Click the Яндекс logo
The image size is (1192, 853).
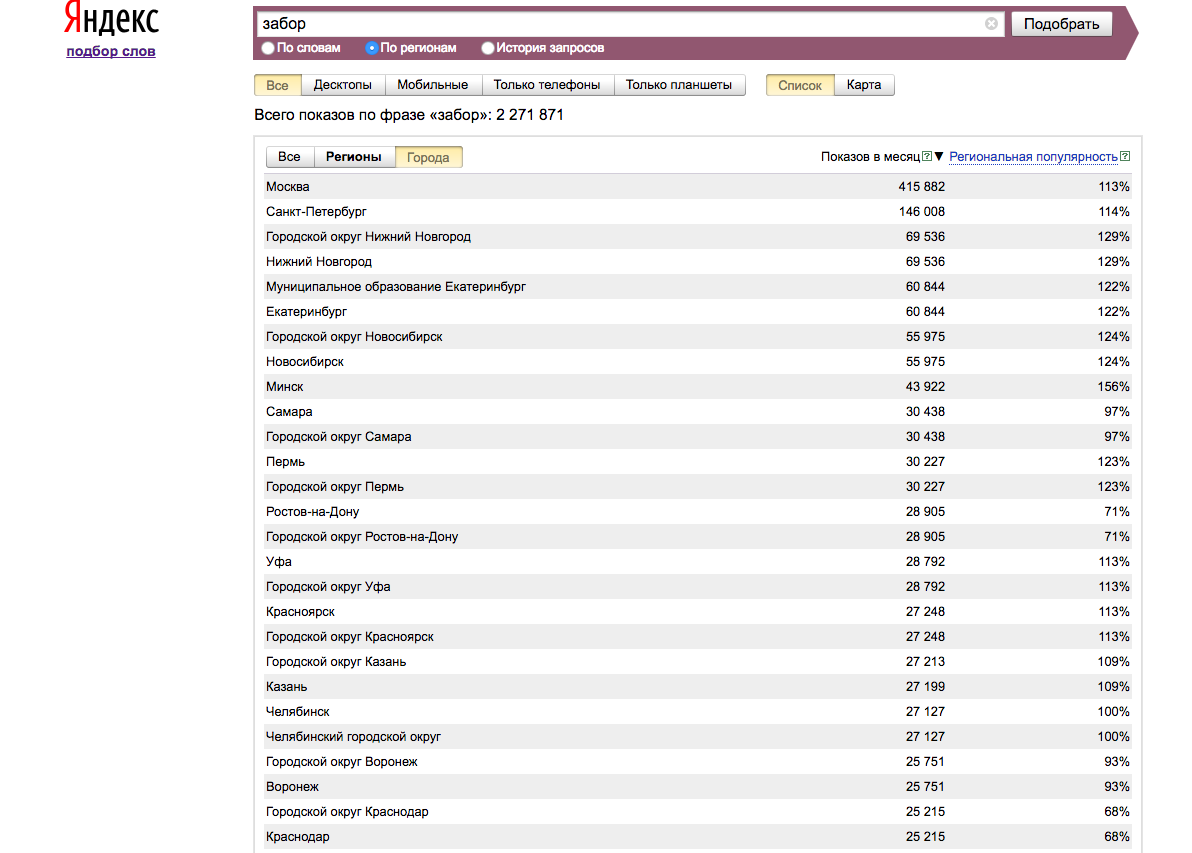pyautogui.click(x=111, y=20)
